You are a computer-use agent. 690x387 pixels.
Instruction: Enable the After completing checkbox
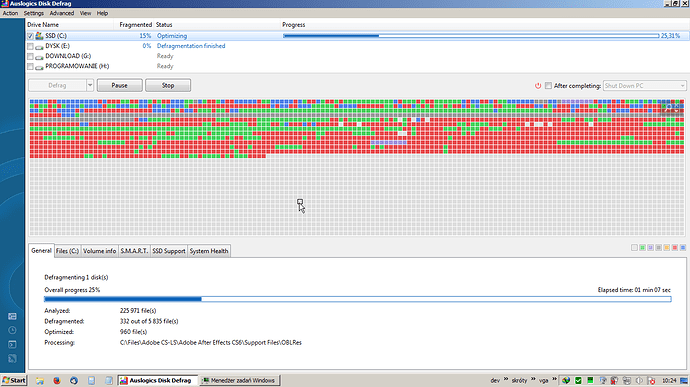[548, 86]
